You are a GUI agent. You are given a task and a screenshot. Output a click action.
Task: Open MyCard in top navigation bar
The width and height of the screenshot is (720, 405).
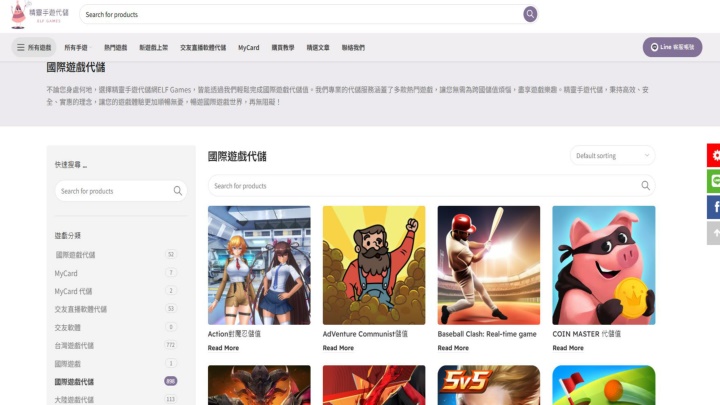[248, 47]
